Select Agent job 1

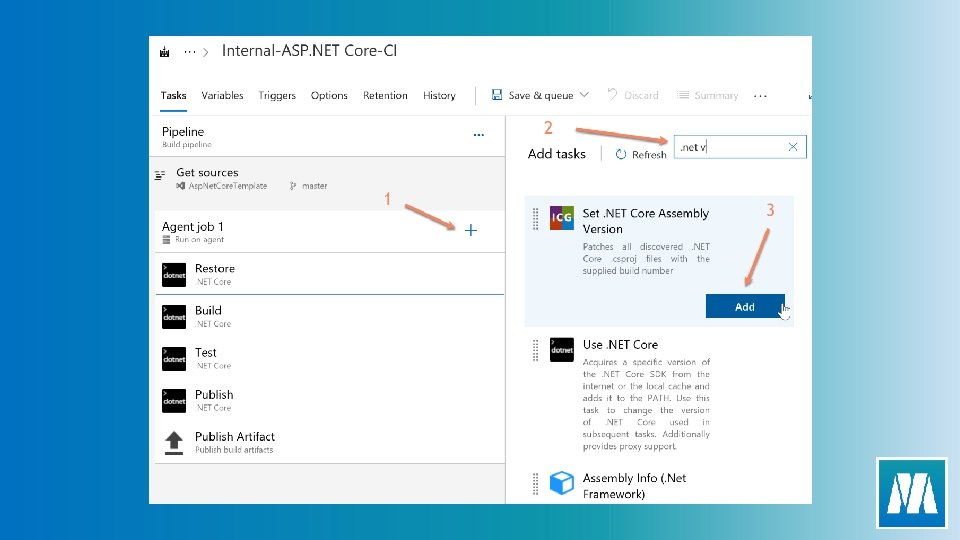(328, 231)
